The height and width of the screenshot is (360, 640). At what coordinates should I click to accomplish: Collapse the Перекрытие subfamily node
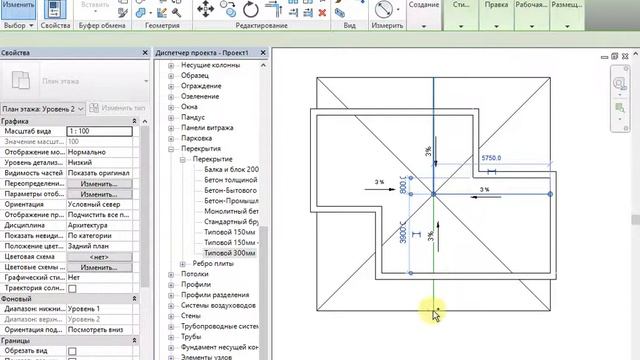coord(183,160)
